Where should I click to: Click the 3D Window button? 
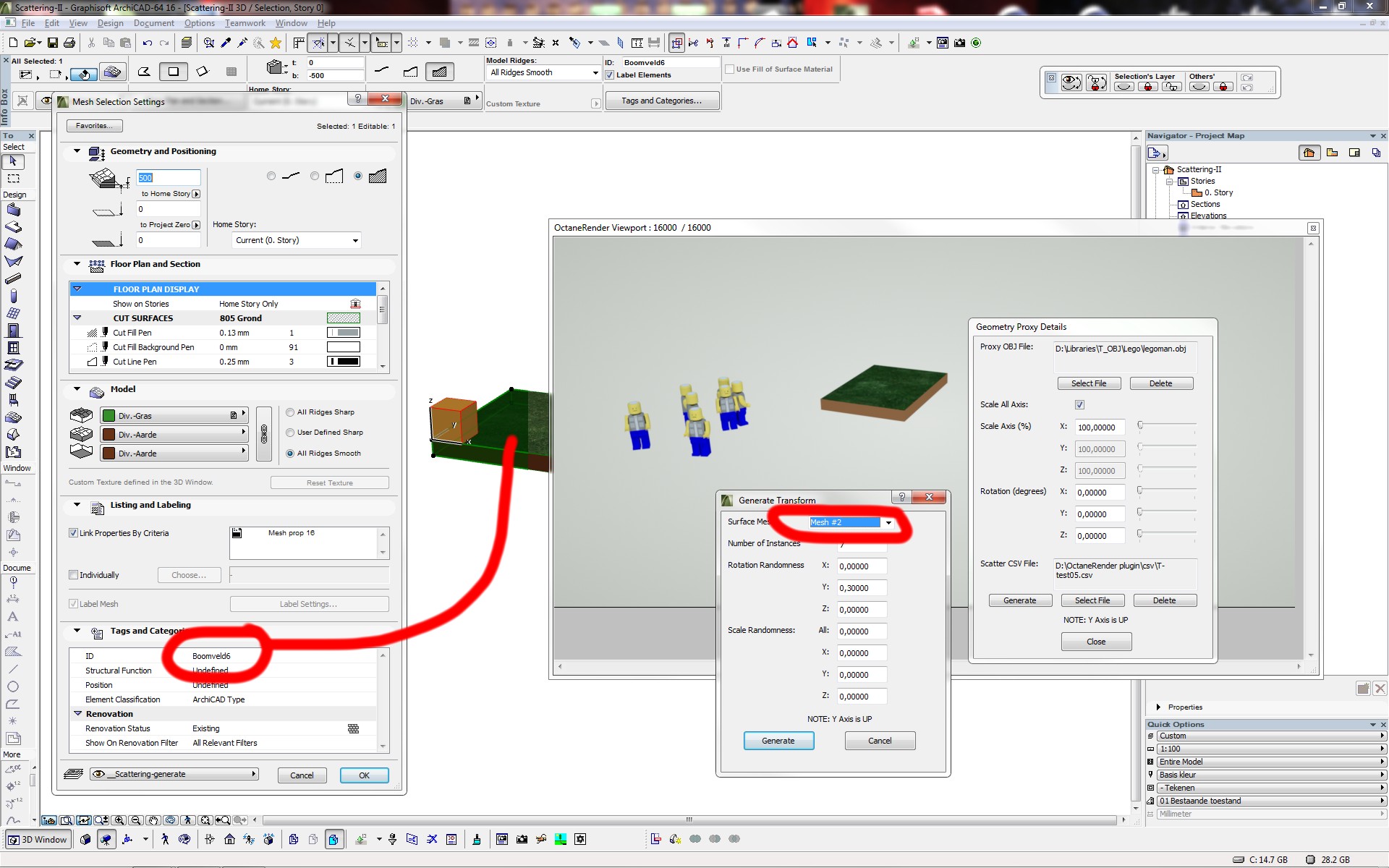[x=38, y=840]
